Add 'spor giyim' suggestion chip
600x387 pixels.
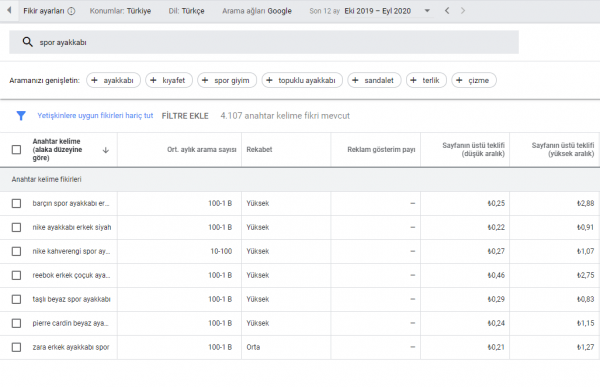coord(227,80)
